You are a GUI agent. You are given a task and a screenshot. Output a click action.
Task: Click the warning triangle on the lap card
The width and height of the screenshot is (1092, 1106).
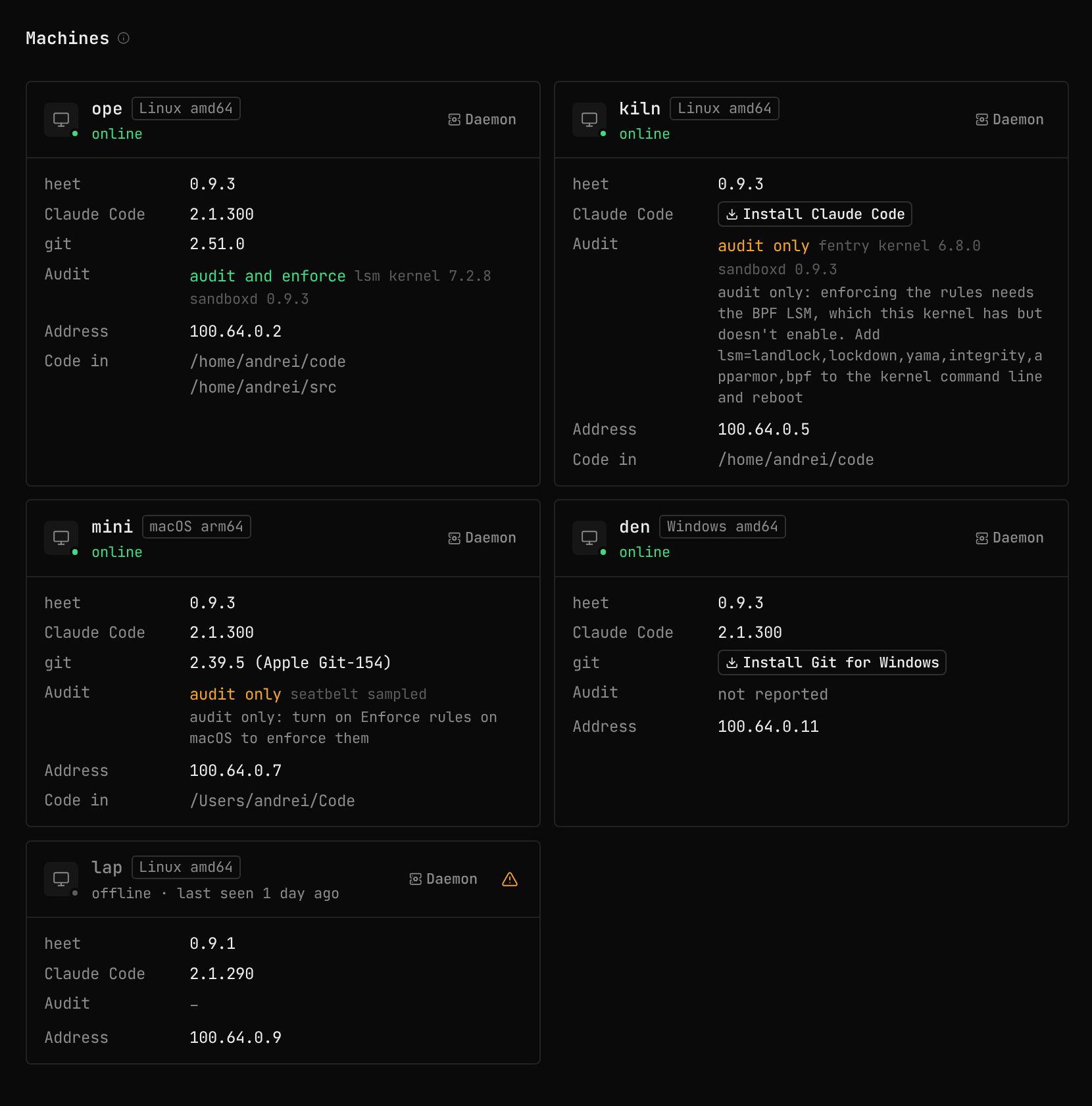pos(510,879)
